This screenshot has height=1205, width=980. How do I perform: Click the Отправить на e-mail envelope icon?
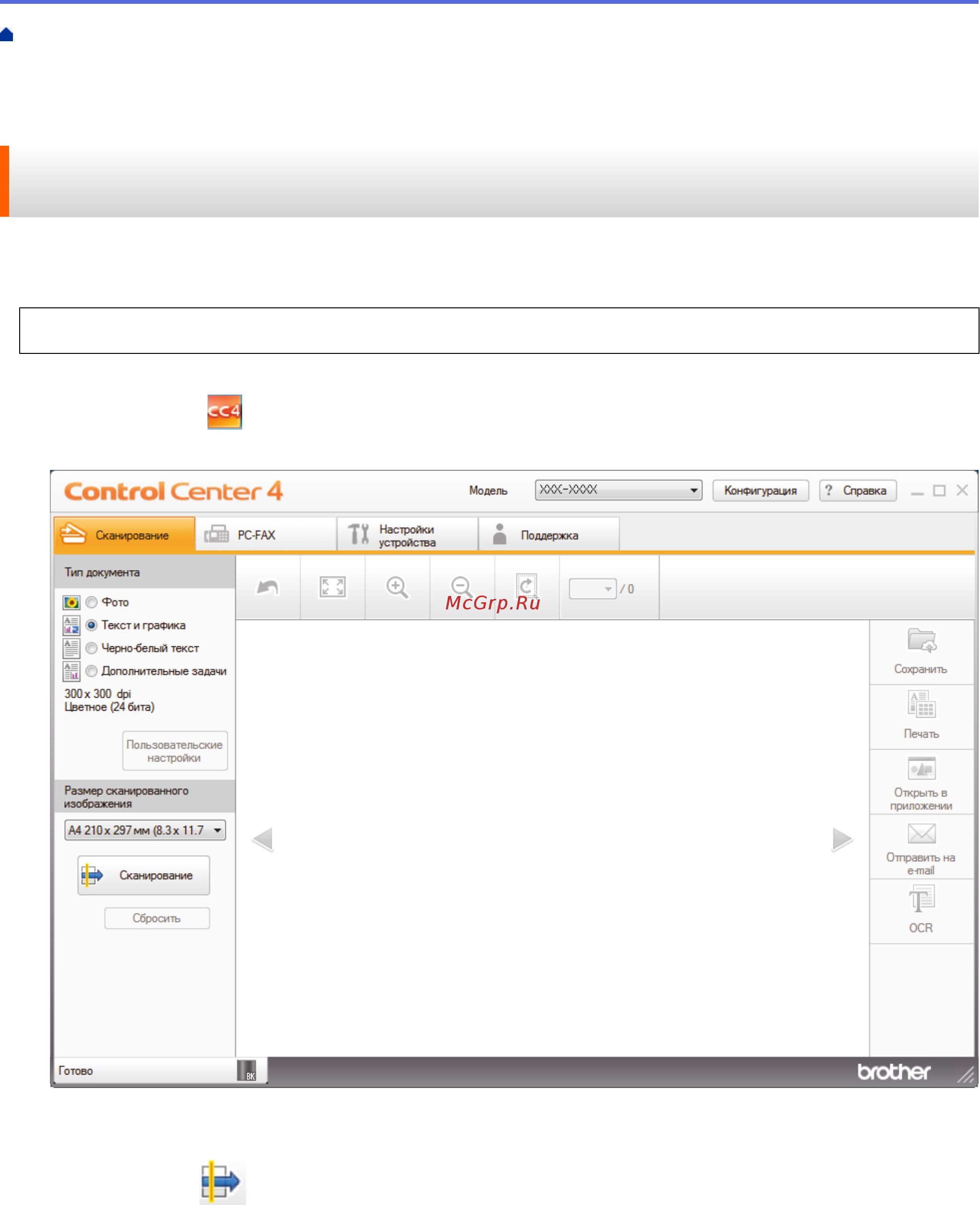(922, 833)
